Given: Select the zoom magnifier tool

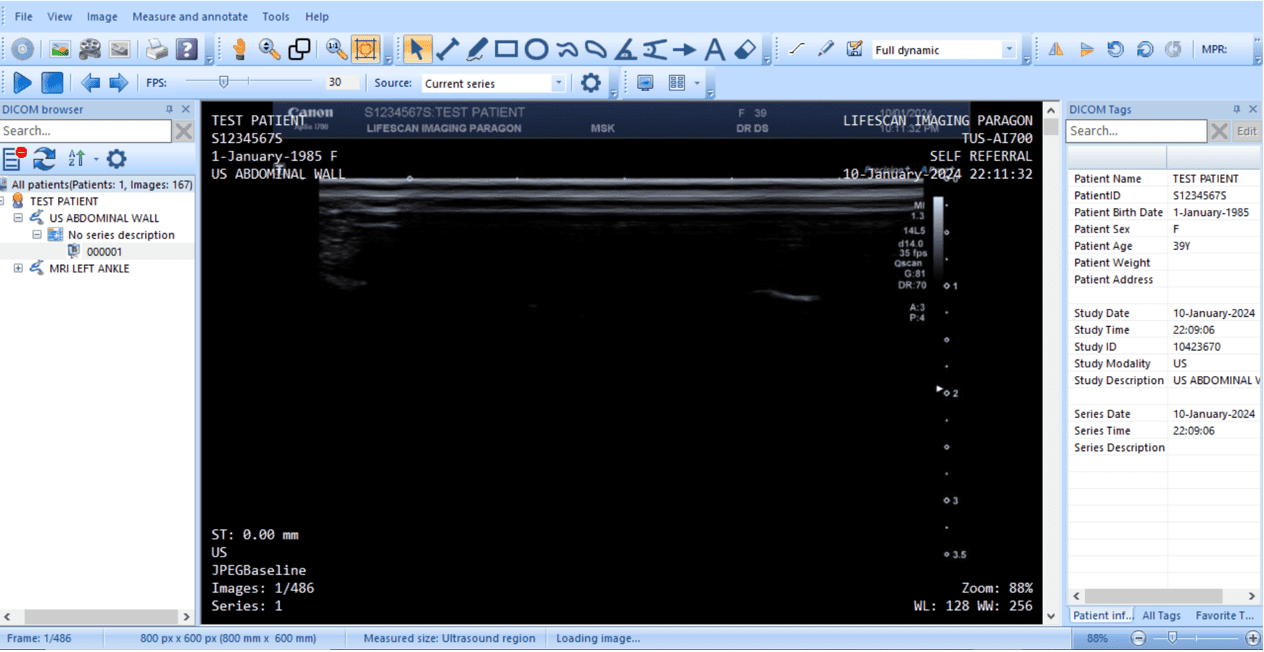Looking at the screenshot, I should pos(269,49).
